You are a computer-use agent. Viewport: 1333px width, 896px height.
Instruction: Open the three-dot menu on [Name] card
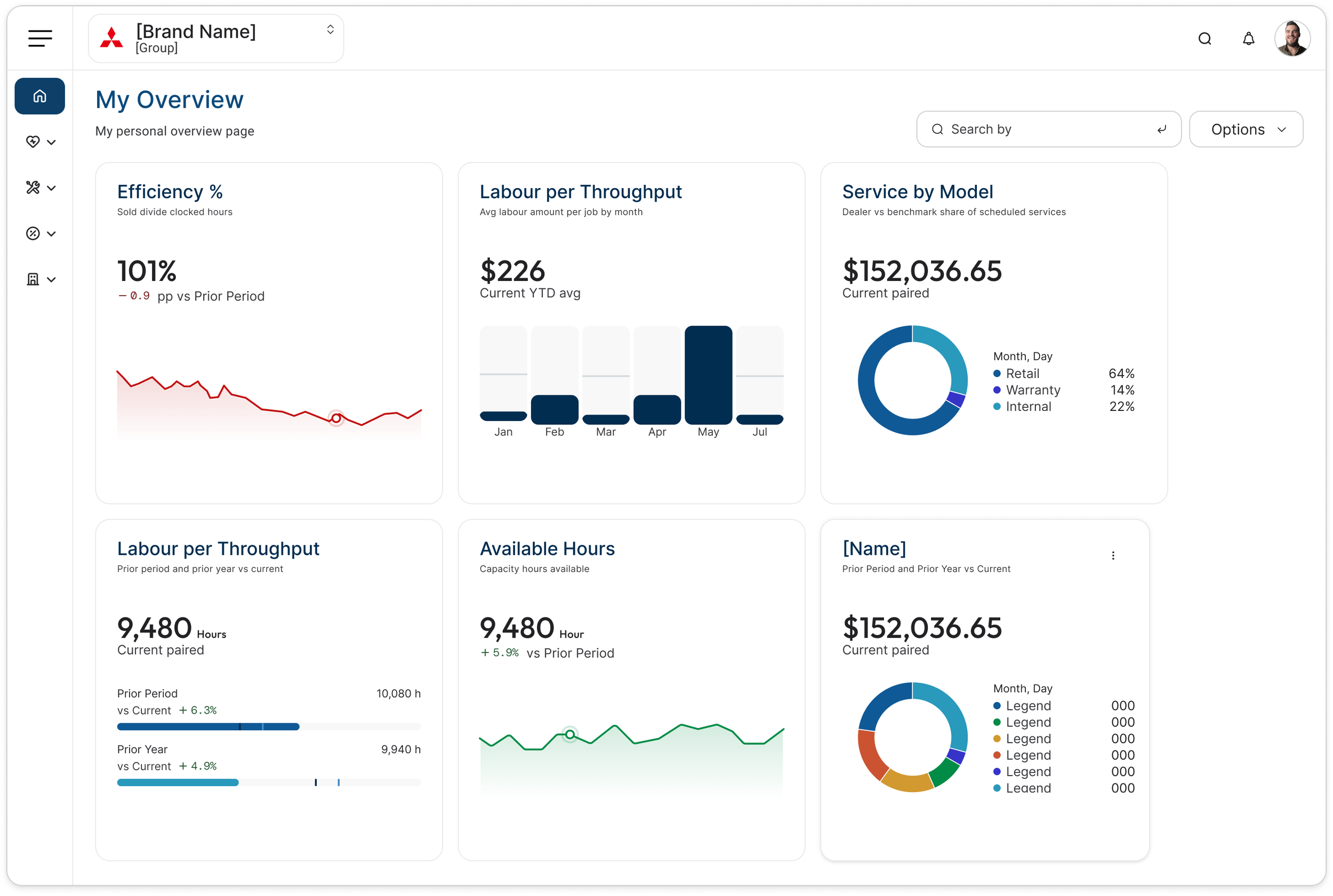pos(1112,555)
